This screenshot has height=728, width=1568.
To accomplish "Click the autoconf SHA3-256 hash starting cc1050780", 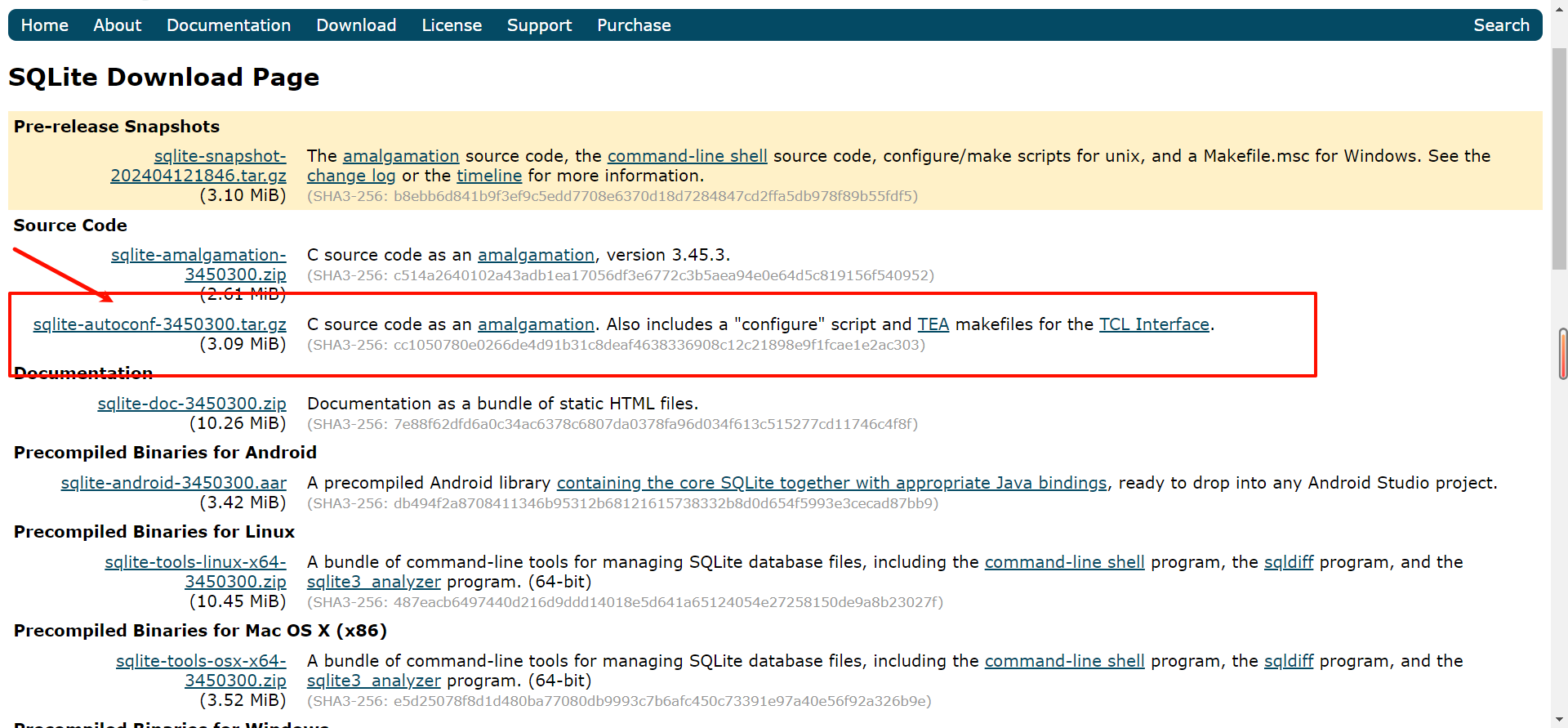I will (x=616, y=345).
